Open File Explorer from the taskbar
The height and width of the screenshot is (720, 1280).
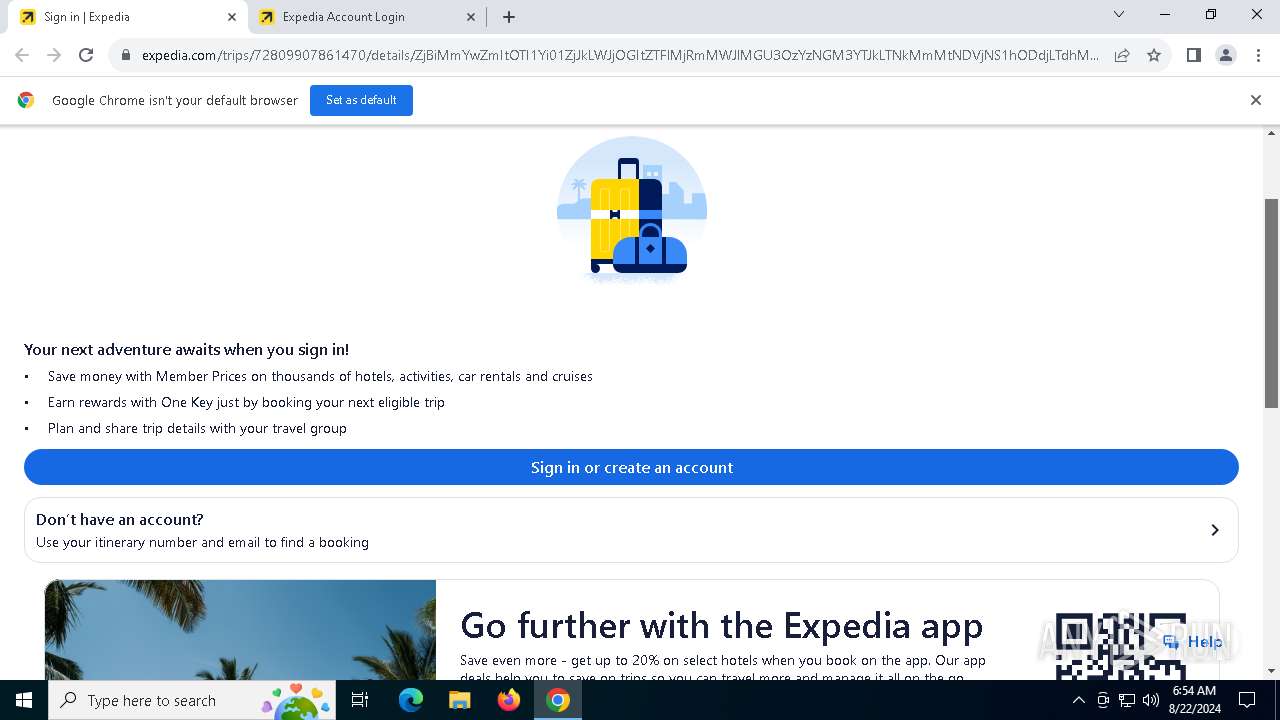459,700
